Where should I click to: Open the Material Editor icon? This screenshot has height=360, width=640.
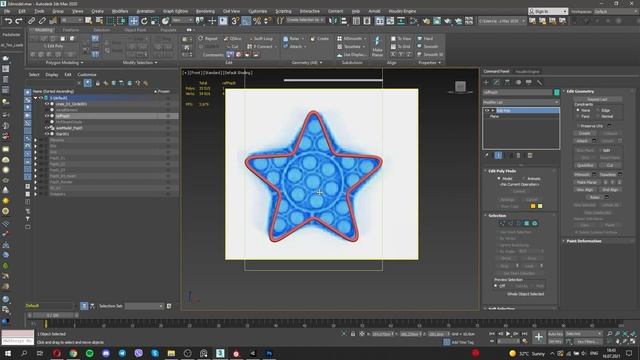413,21
